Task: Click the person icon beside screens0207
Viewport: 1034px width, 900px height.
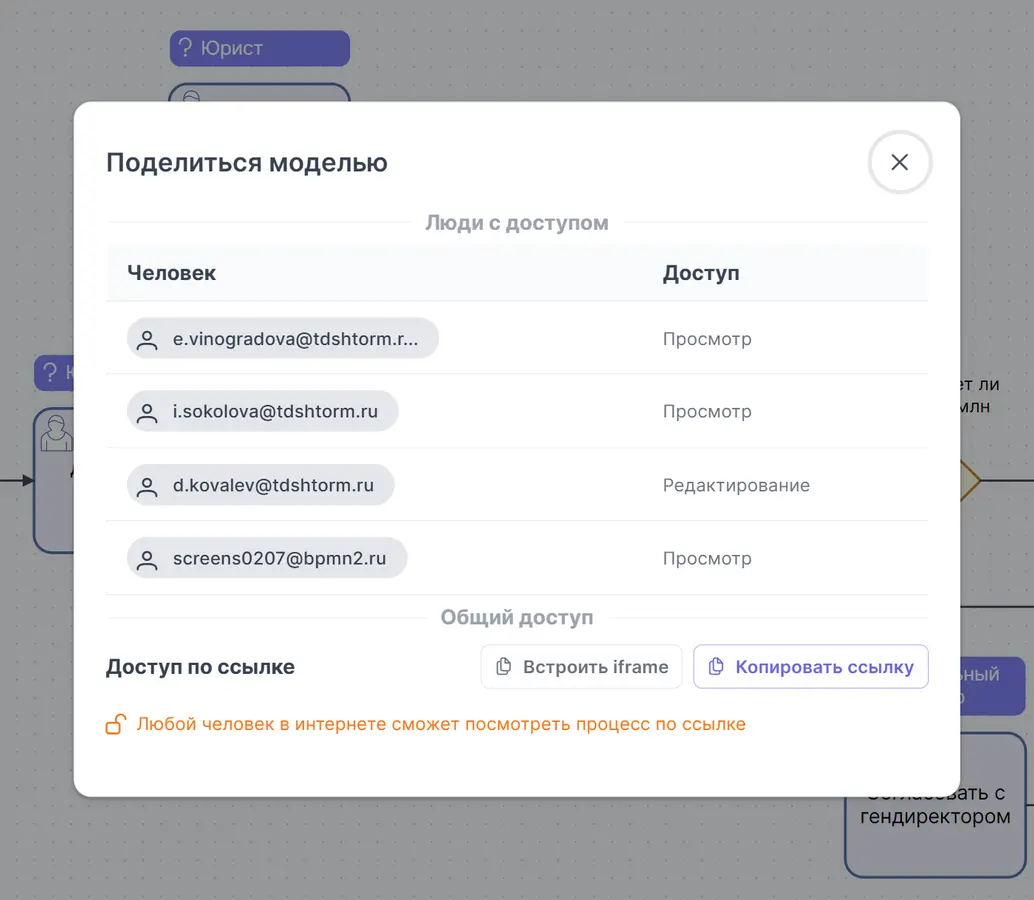Action: pyautogui.click(x=147, y=560)
